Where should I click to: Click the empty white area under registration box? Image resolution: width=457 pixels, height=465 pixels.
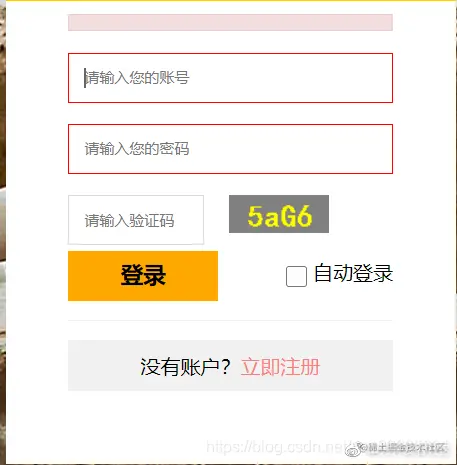pyautogui.click(x=230, y=415)
